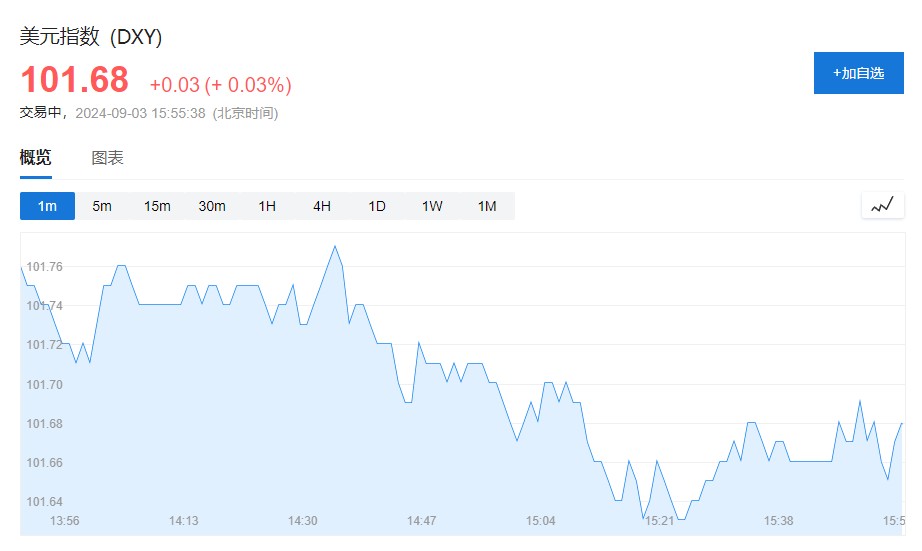Click the line chart type icon
The width and height of the screenshot is (922, 551).
[x=881, y=206]
